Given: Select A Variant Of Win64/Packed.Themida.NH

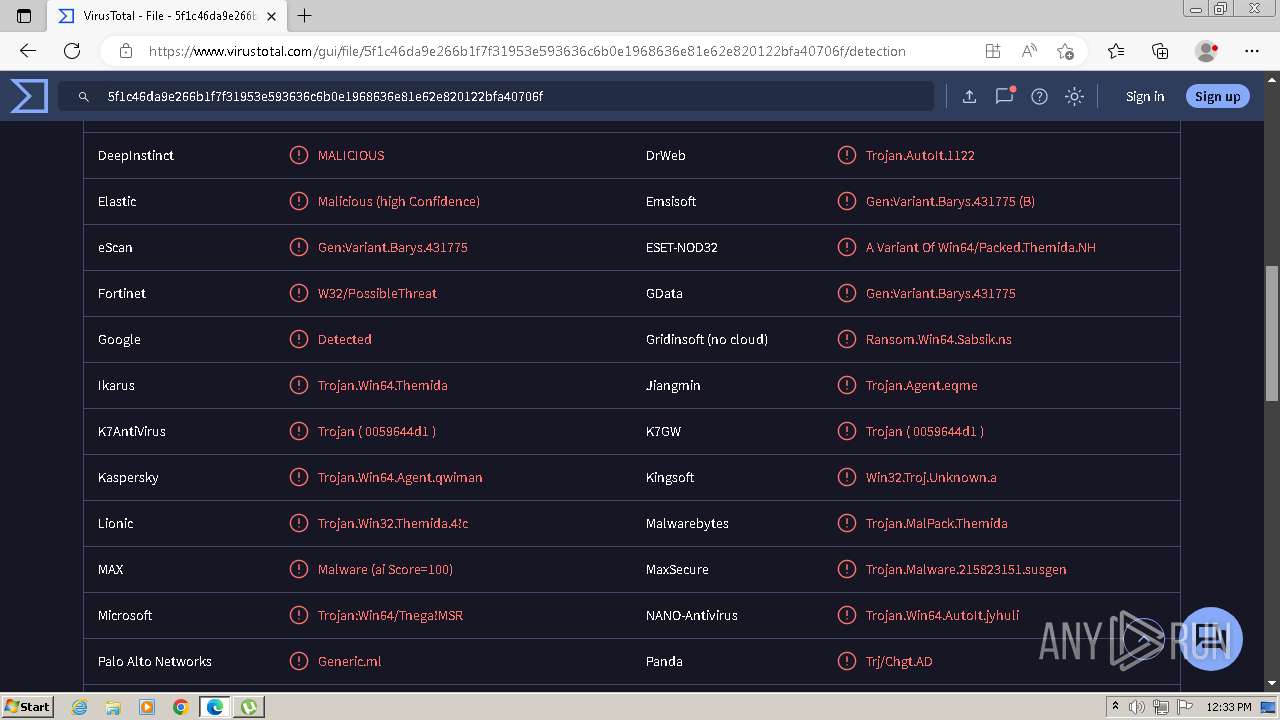Looking at the screenshot, I should 981,247.
